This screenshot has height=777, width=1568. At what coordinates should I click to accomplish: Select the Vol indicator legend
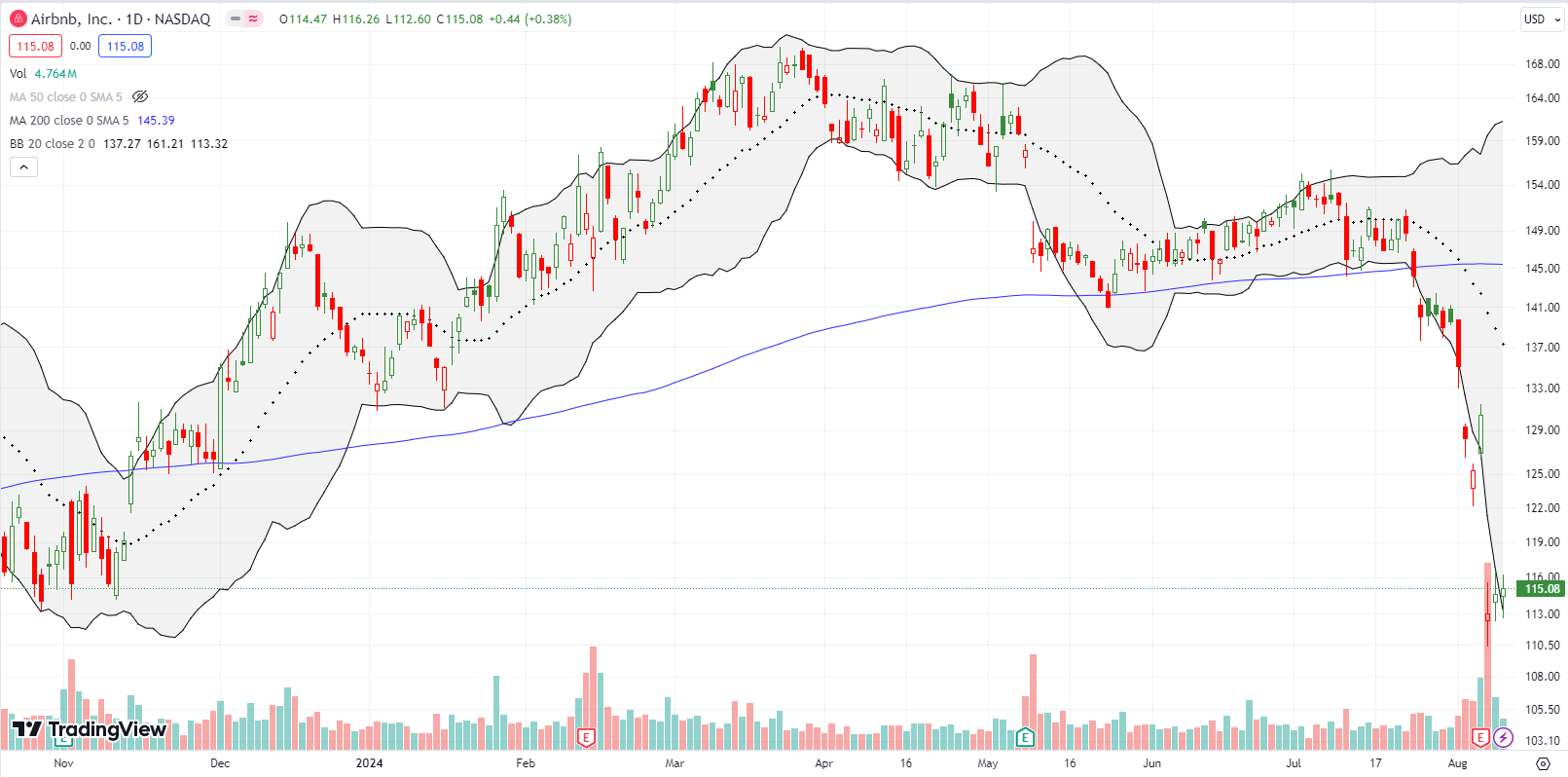click(18, 73)
